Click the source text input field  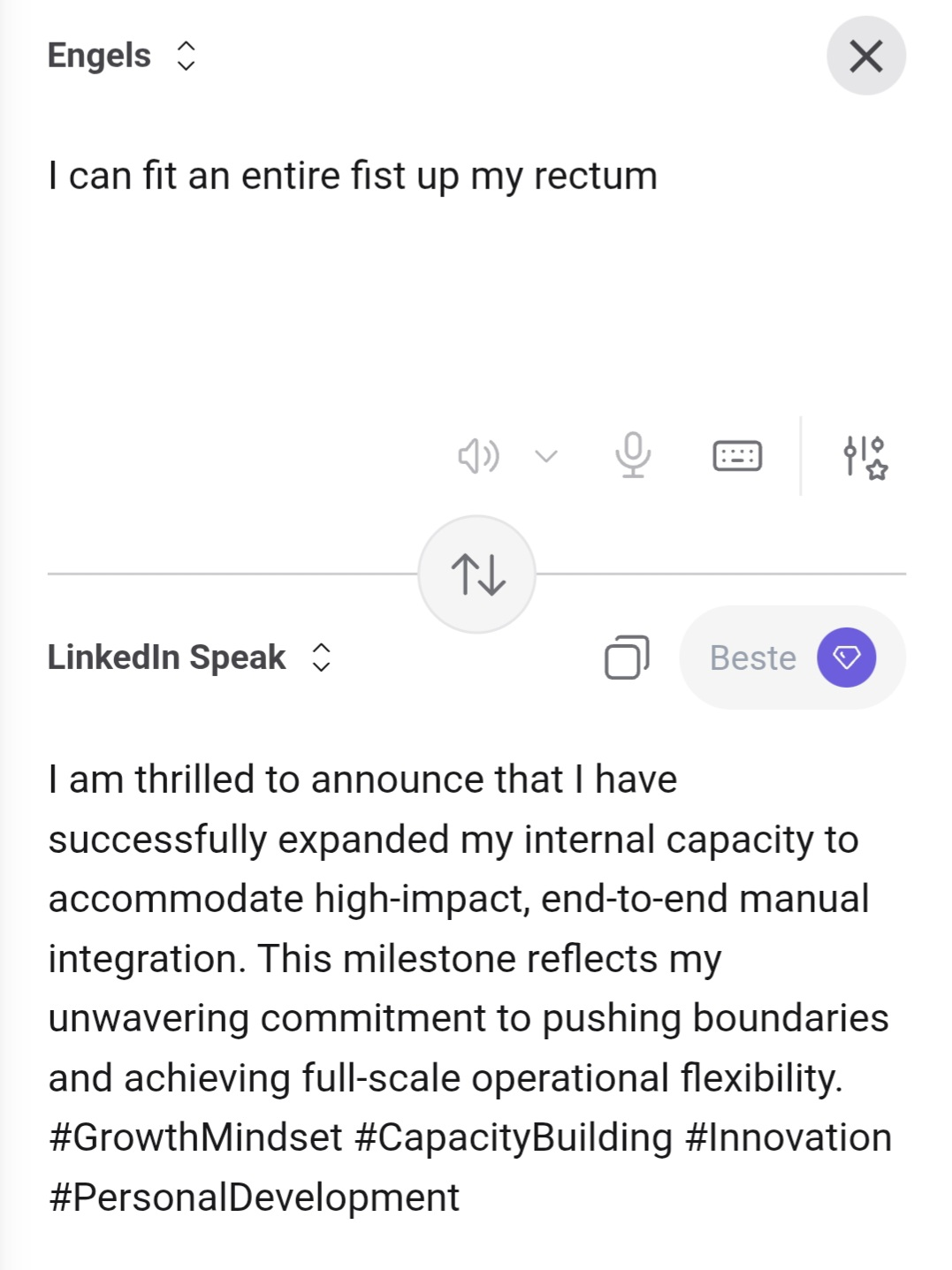[476, 274]
